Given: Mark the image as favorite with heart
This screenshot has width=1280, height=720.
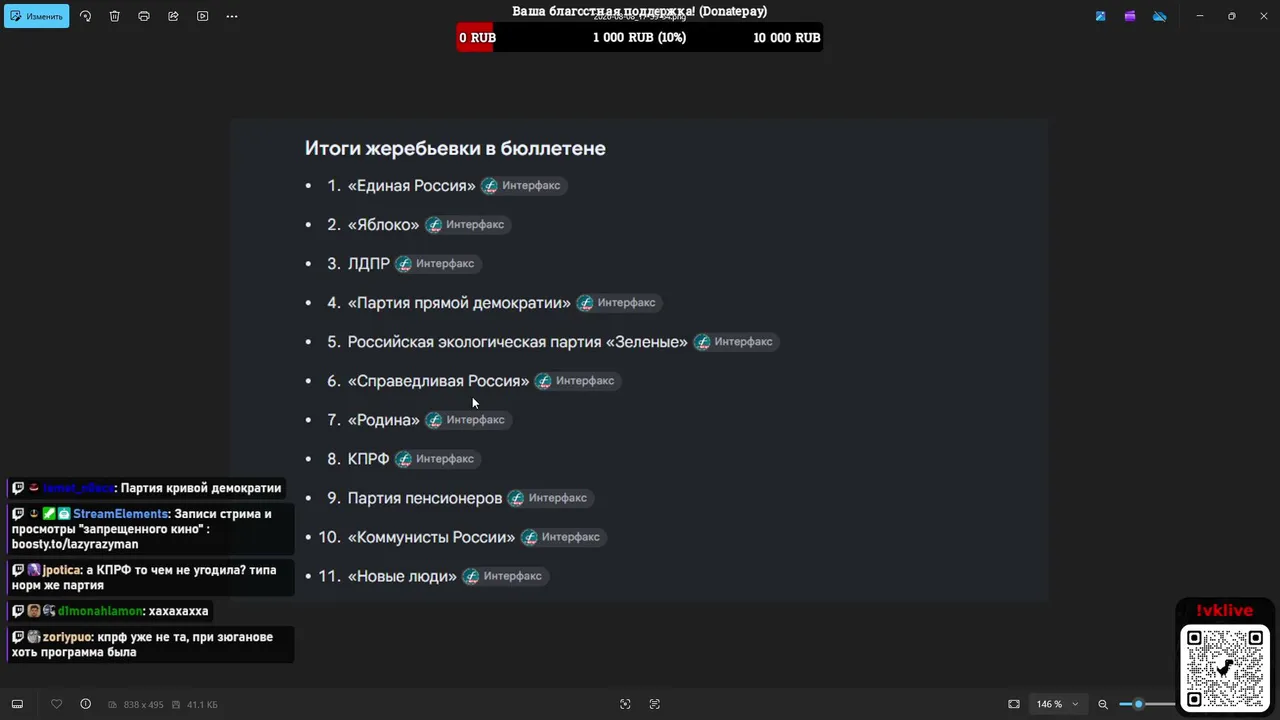Looking at the screenshot, I should click(x=56, y=704).
